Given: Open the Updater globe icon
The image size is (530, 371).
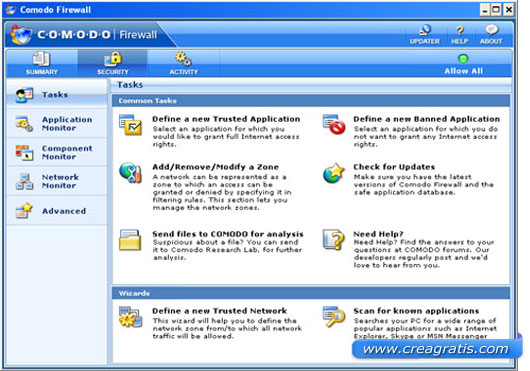Looking at the screenshot, I should tap(425, 30).
